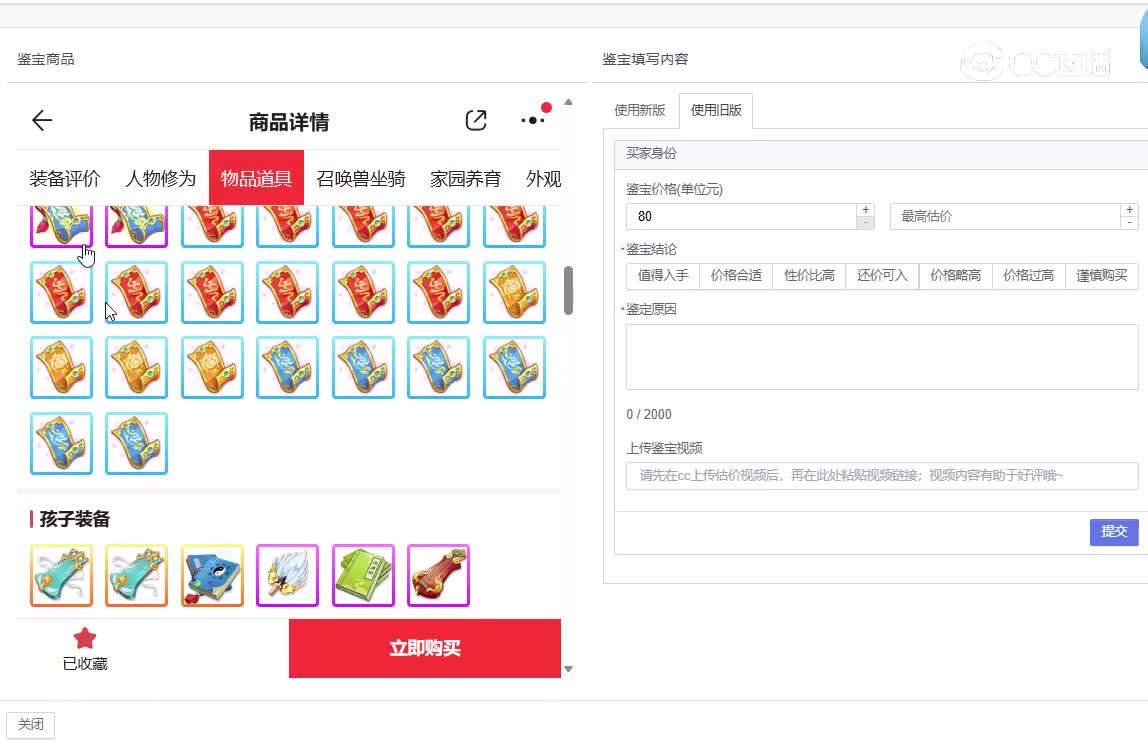Click the product panel scrollbar thumb
Viewport: 1148px width, 750px height.
coord(568,291)
